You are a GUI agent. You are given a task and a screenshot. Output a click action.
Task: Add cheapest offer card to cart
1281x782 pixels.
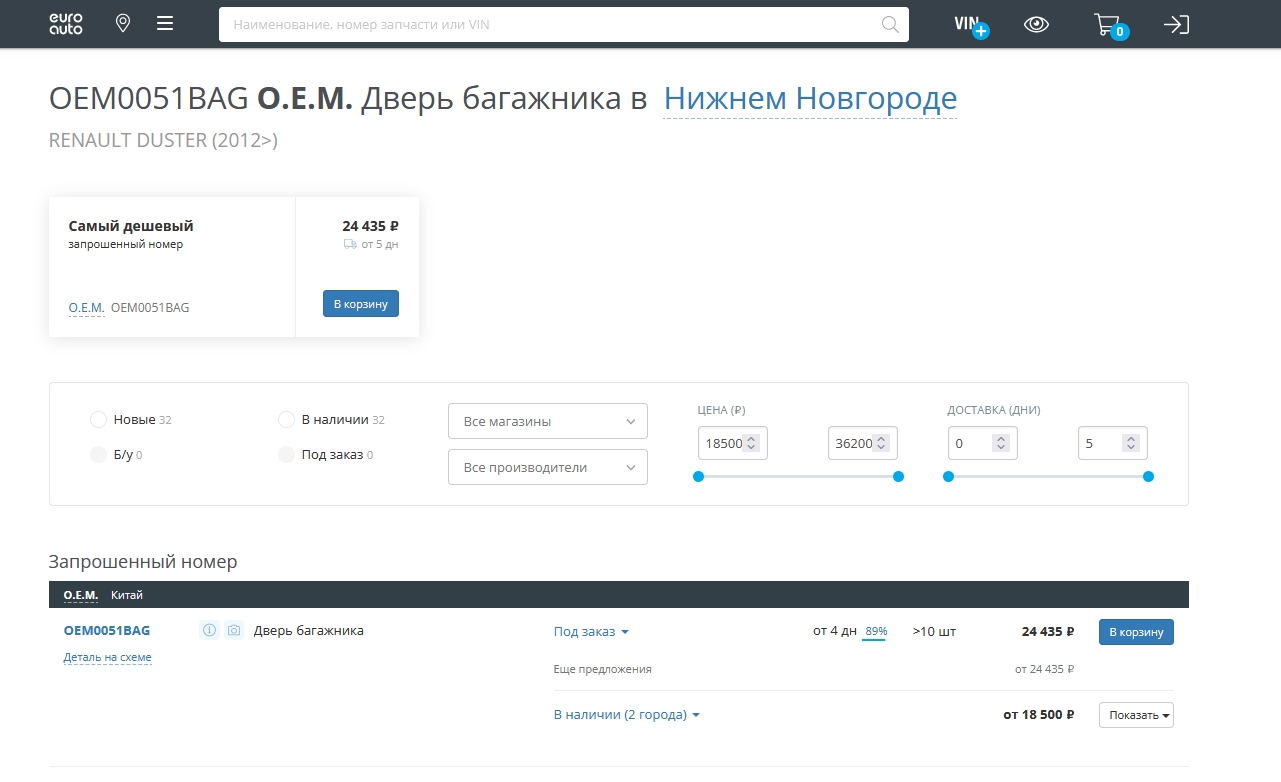pyautogui.click(x=361, y=304)
